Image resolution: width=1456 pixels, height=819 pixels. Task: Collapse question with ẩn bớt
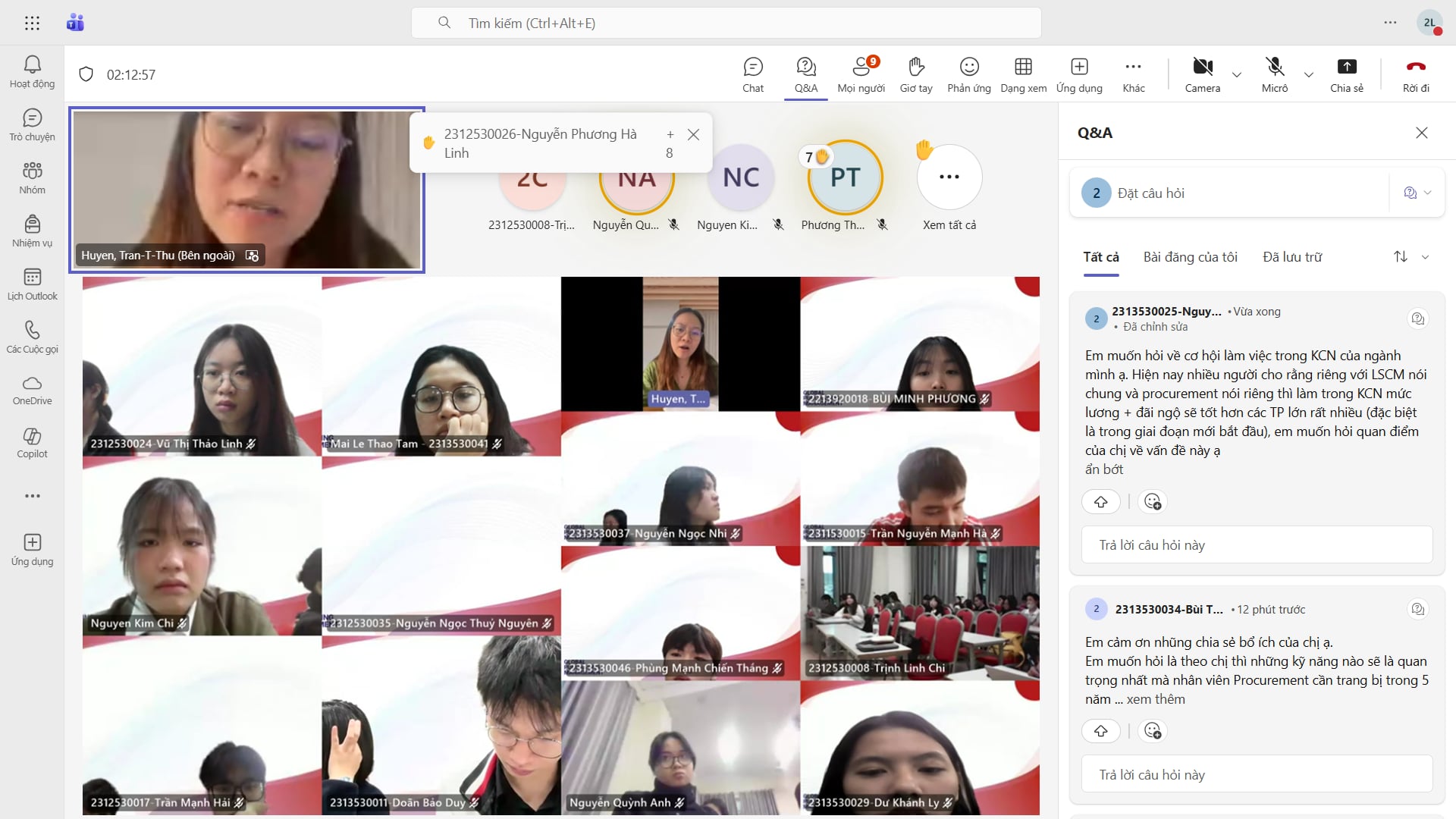point(1103,469)
